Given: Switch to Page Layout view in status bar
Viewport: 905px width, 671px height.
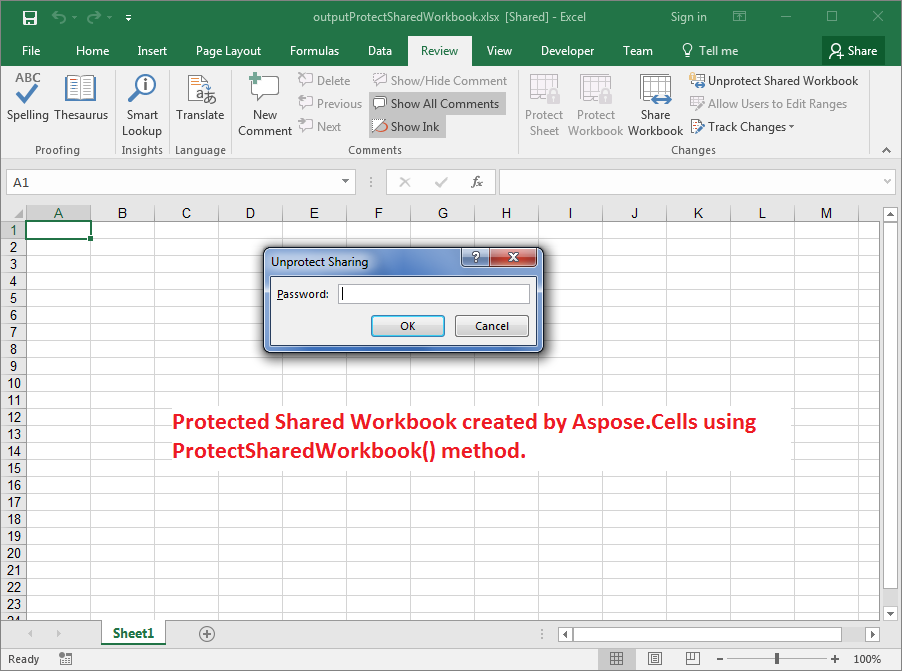Looking at the screenshot, I should (x=652, y=659).
